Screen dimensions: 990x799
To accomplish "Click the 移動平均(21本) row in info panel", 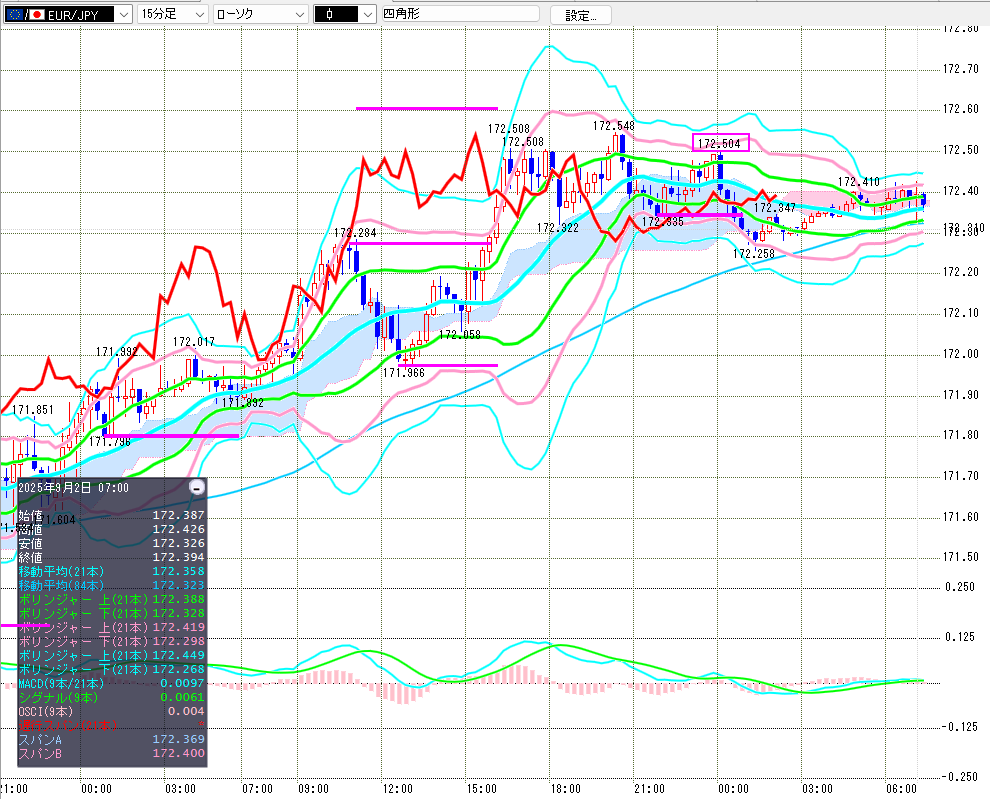I will tap(111, 571).
